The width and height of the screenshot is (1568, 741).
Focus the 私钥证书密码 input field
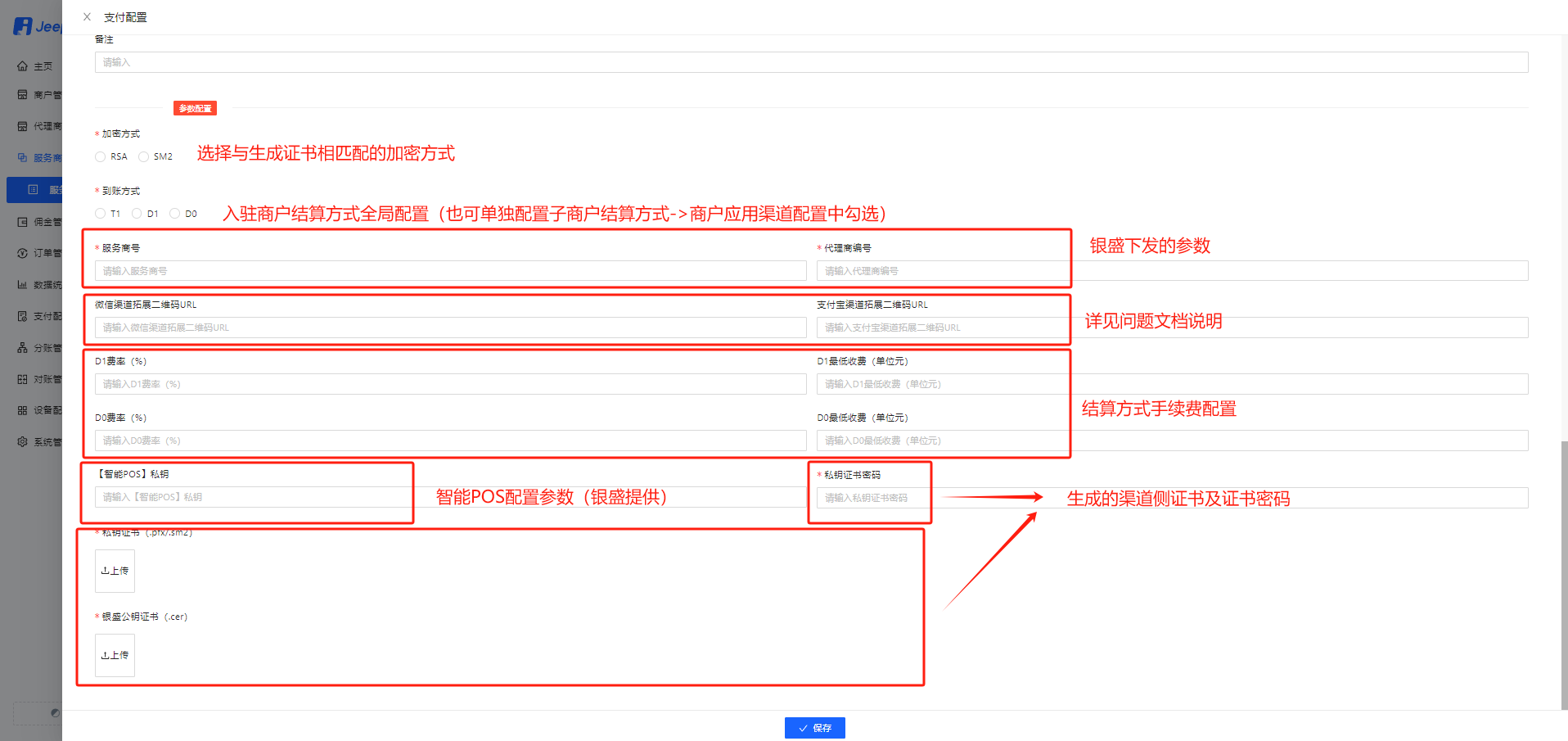point(872,498)
